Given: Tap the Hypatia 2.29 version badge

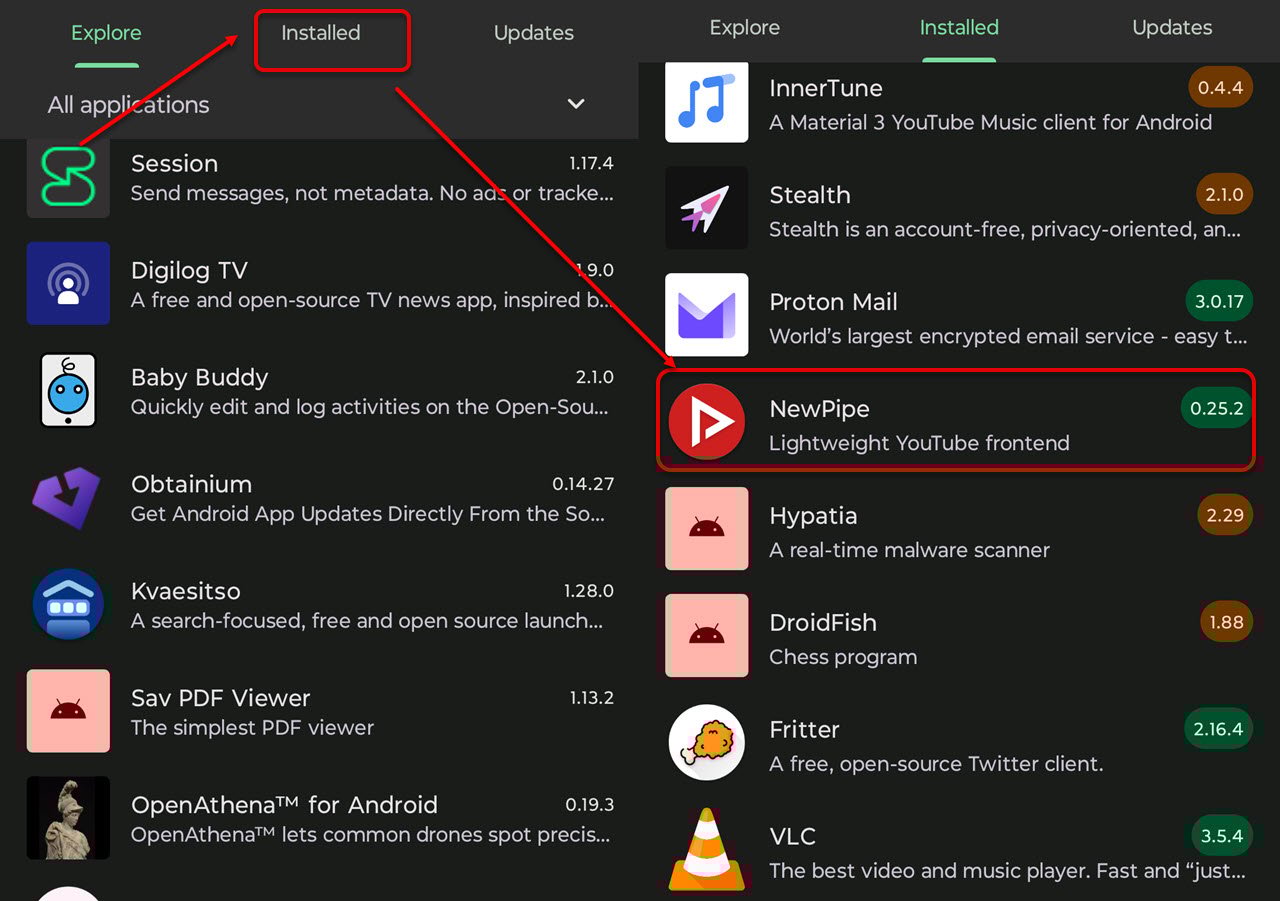Looking at the screenshot, I should click(x=1224, y=516).
